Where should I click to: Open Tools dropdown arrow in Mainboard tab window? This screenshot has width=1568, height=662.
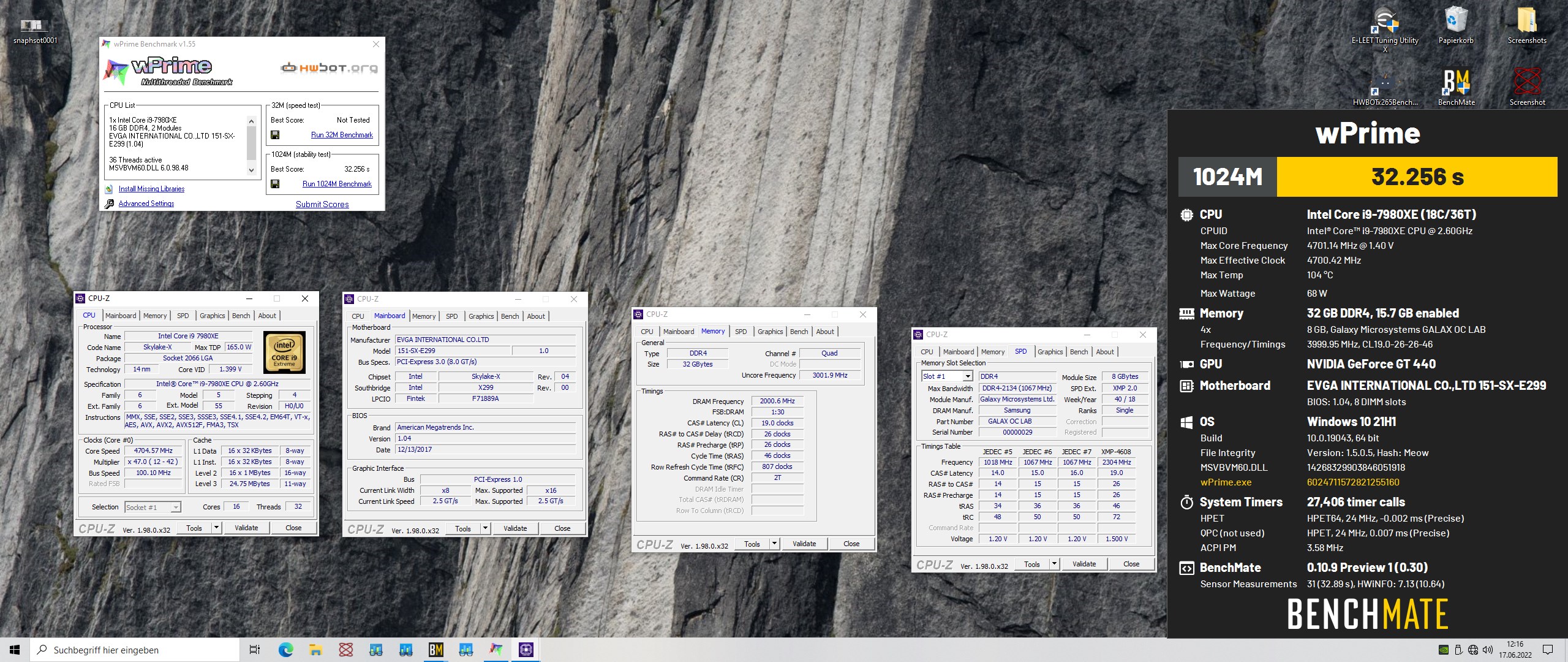485,528
